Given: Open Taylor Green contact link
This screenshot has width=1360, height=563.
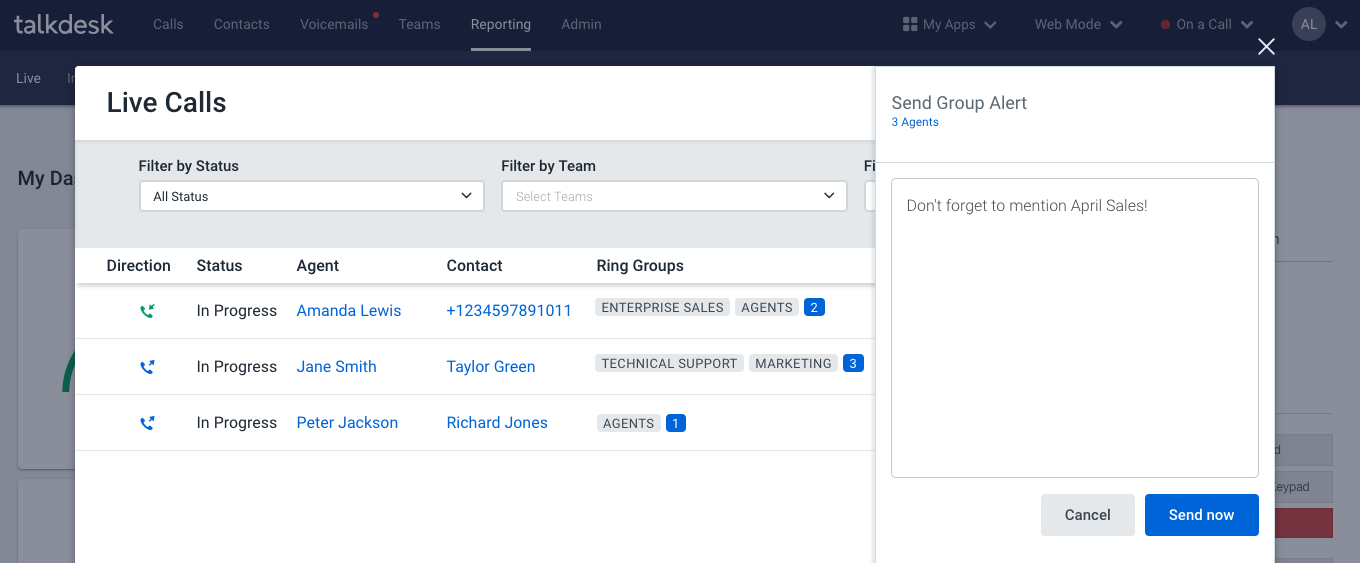Looking at the screenshot, I should coord(491,367).
